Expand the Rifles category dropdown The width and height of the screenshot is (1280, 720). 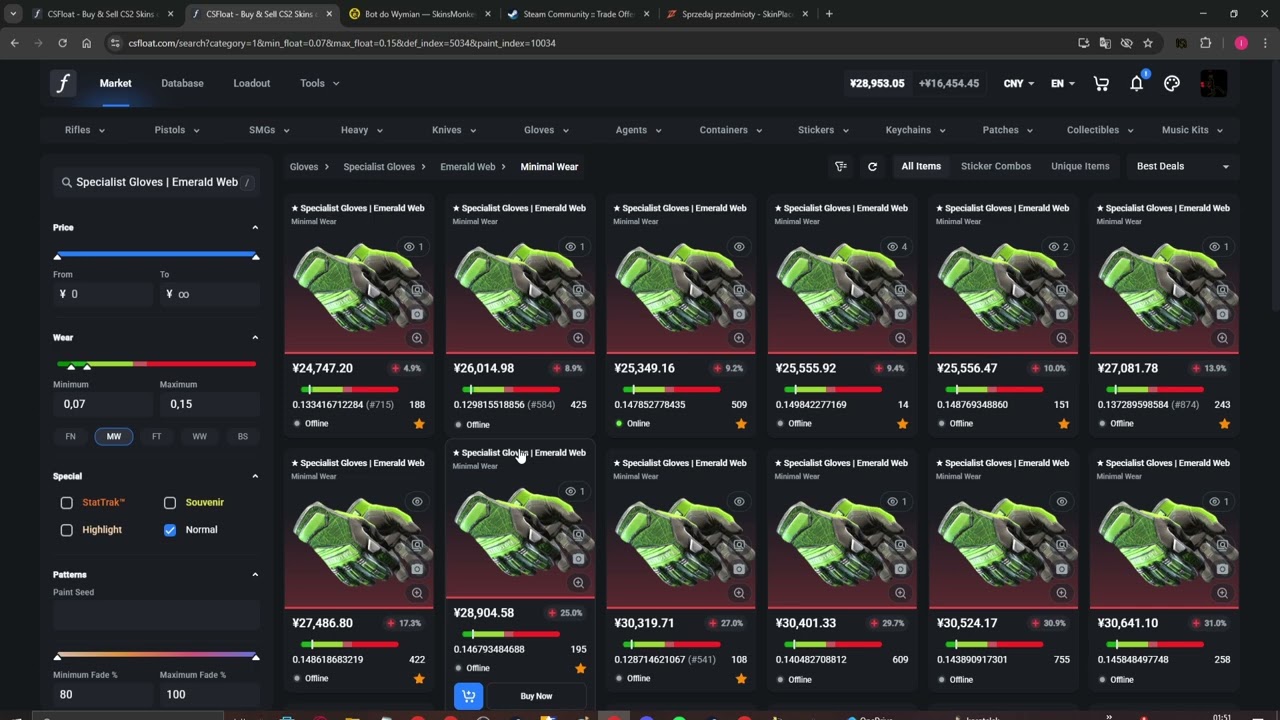point(85,130)
